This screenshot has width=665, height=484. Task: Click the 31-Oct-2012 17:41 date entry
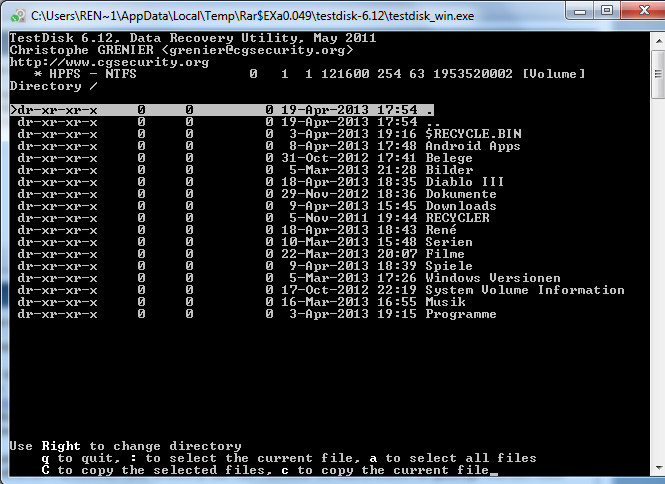[349, 158]
